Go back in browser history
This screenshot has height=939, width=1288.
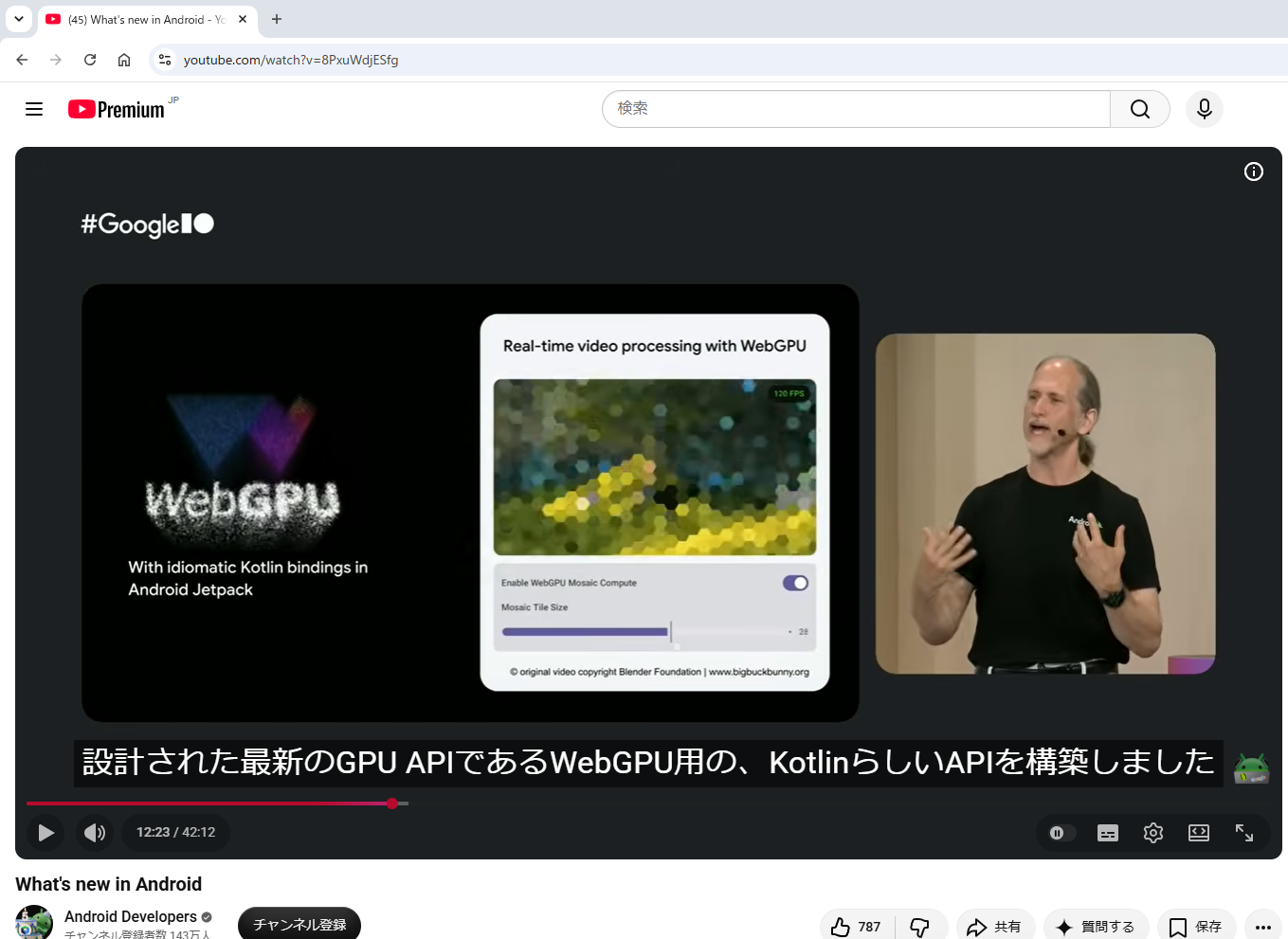point(22,60)
